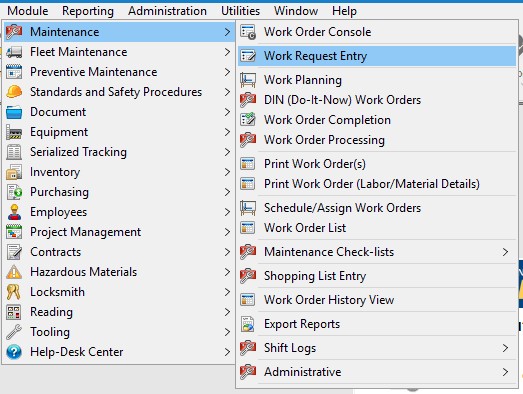Image resolution: width=523 pixels, height=394 pixels.
Task: Open the Reporting menu
Action: (88, 11)
